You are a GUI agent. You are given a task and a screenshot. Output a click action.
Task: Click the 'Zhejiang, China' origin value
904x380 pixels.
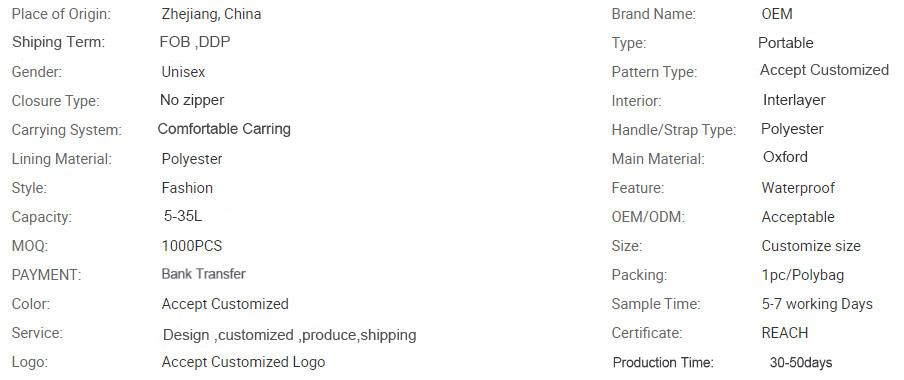click(x=211, y=14)
